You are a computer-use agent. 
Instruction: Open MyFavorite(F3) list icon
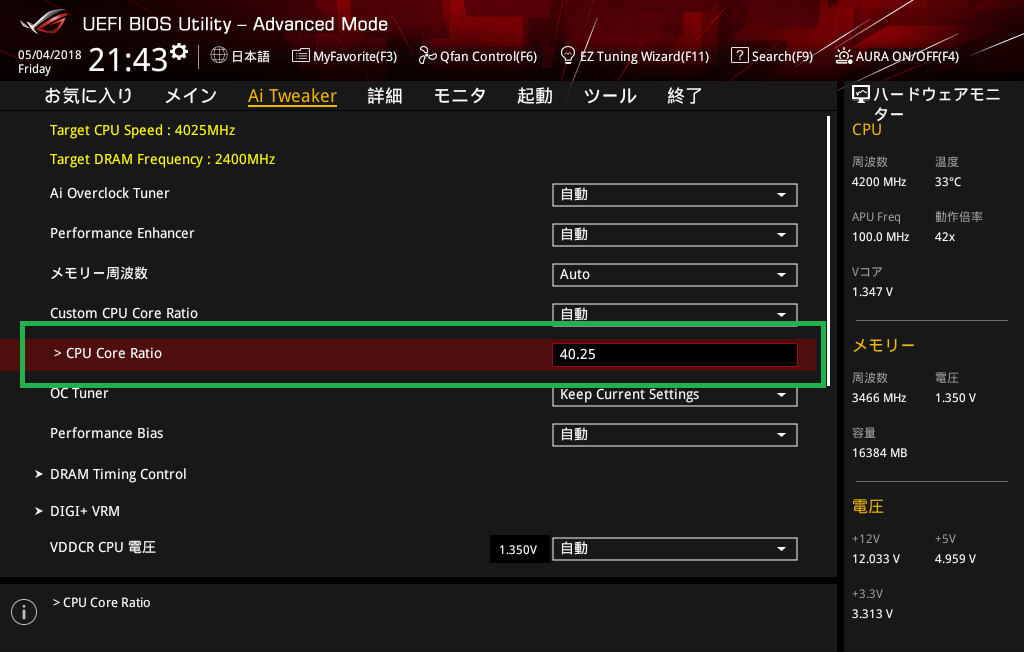click(300, 56)
